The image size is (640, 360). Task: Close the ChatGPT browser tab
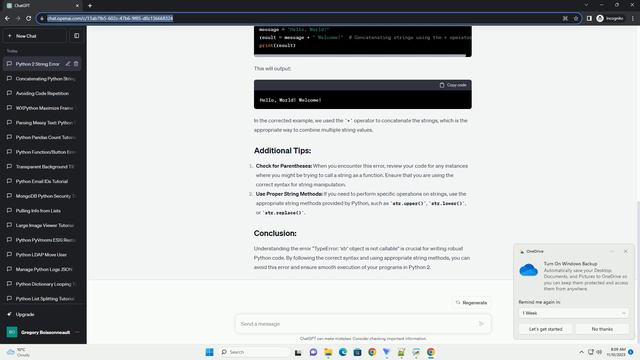(x=77, y=6)
